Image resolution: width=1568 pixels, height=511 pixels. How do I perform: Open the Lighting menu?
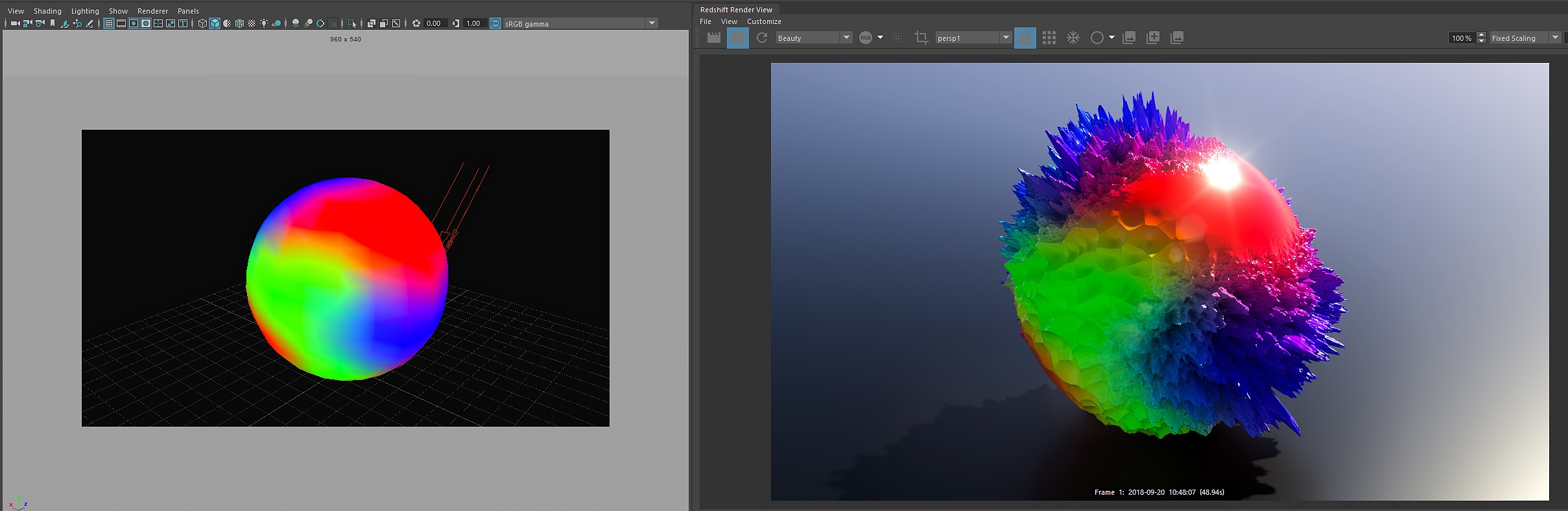[x=85, y=11]
